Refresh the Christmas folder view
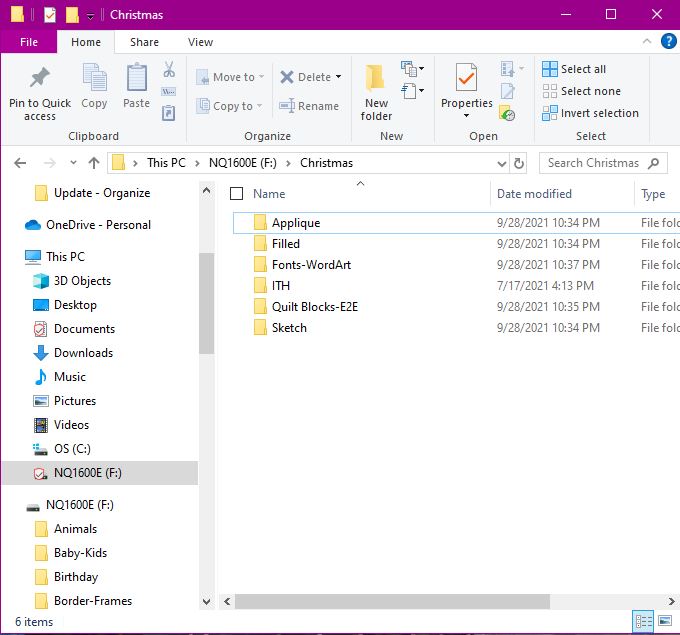The image size is (680, 635). (x=519, y=164)
